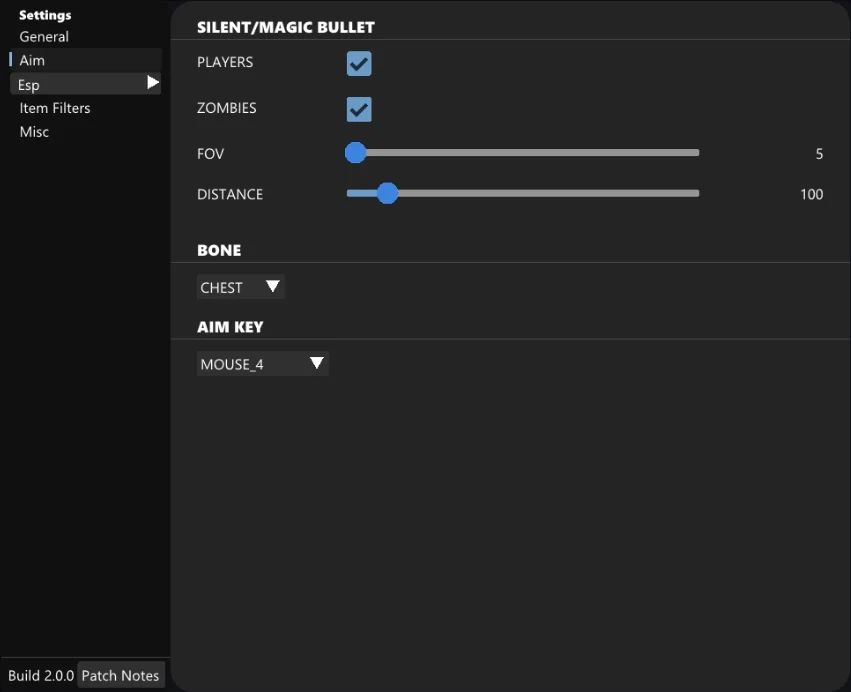Click the PLAYERS option label
Screen dimensions: 851x692
coord(225,62)
